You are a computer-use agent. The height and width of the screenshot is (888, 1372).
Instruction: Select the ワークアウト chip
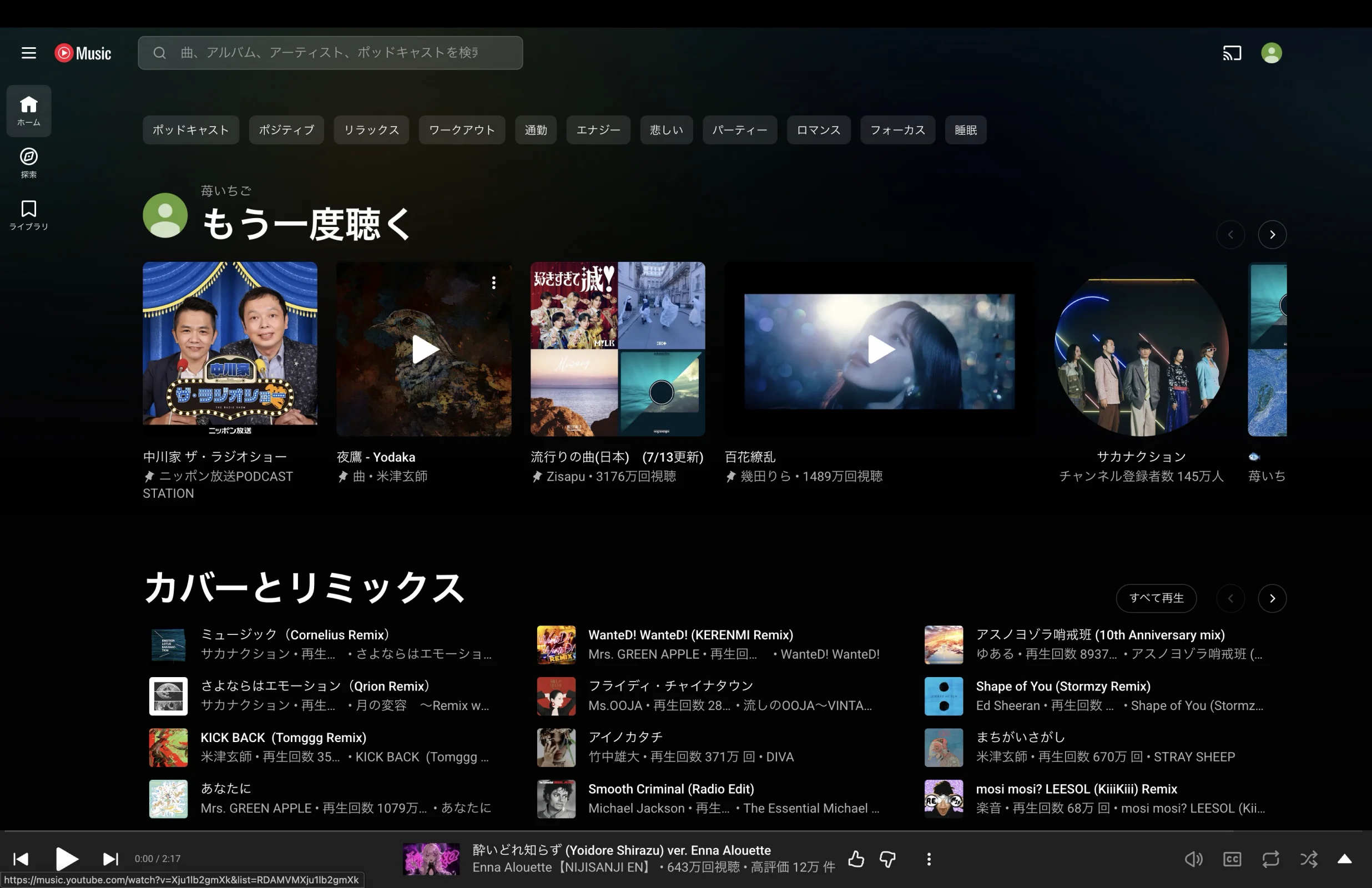tap(462, 130)
